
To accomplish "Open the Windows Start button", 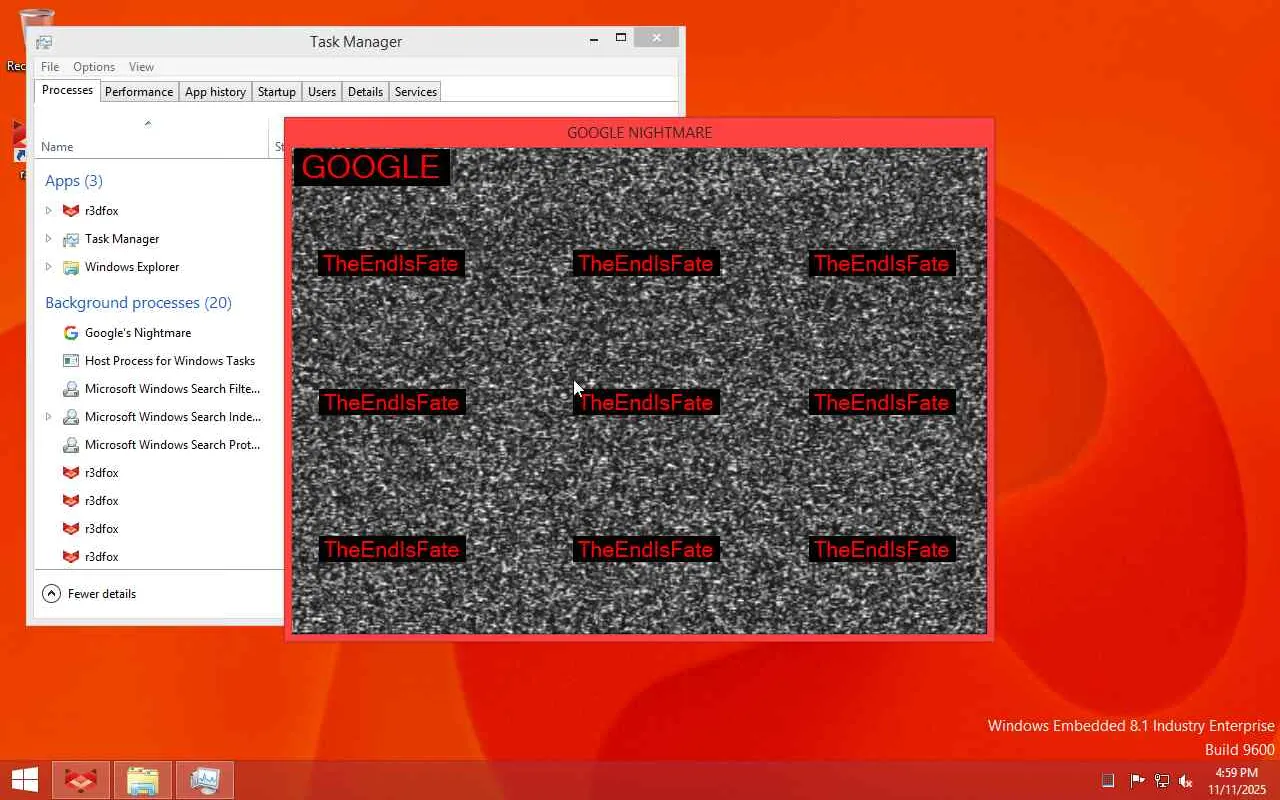I will coord(24,780).
